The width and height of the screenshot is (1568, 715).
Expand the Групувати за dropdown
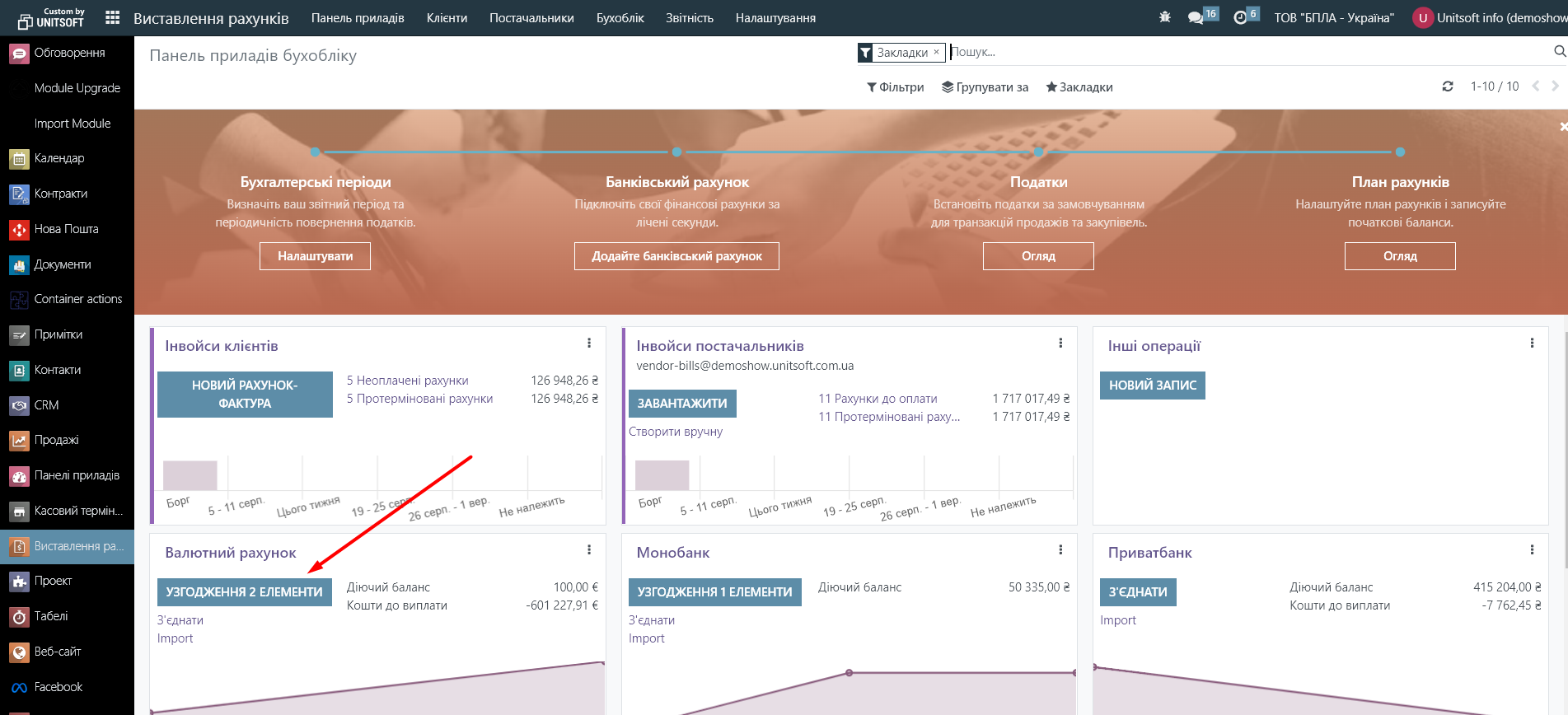tap(985, 87)
